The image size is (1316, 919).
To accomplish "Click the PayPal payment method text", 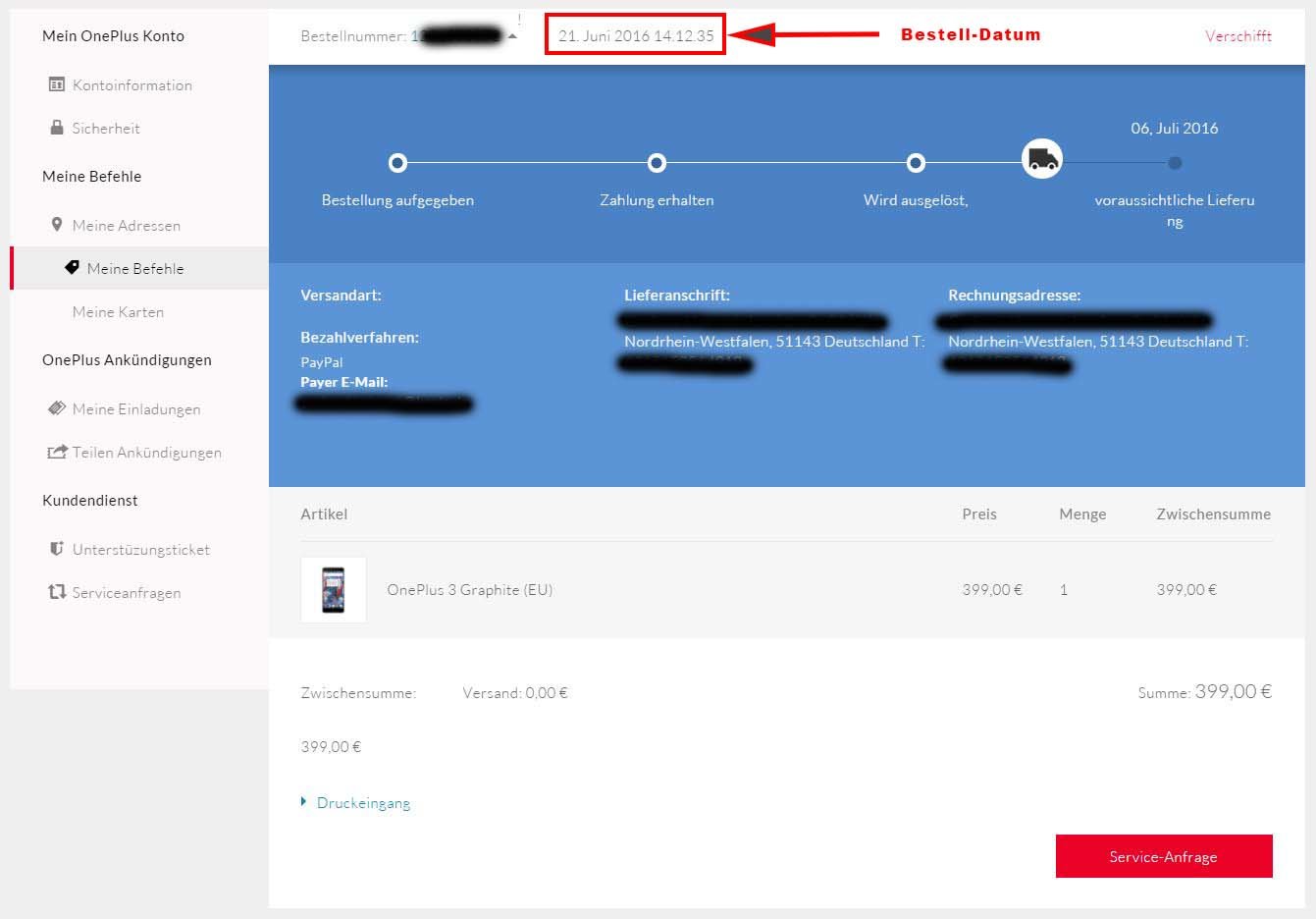I will 322,362.
